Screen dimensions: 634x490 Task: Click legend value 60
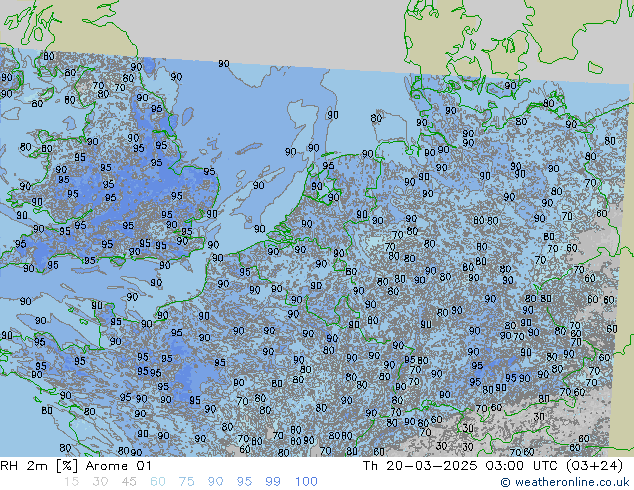158,482
